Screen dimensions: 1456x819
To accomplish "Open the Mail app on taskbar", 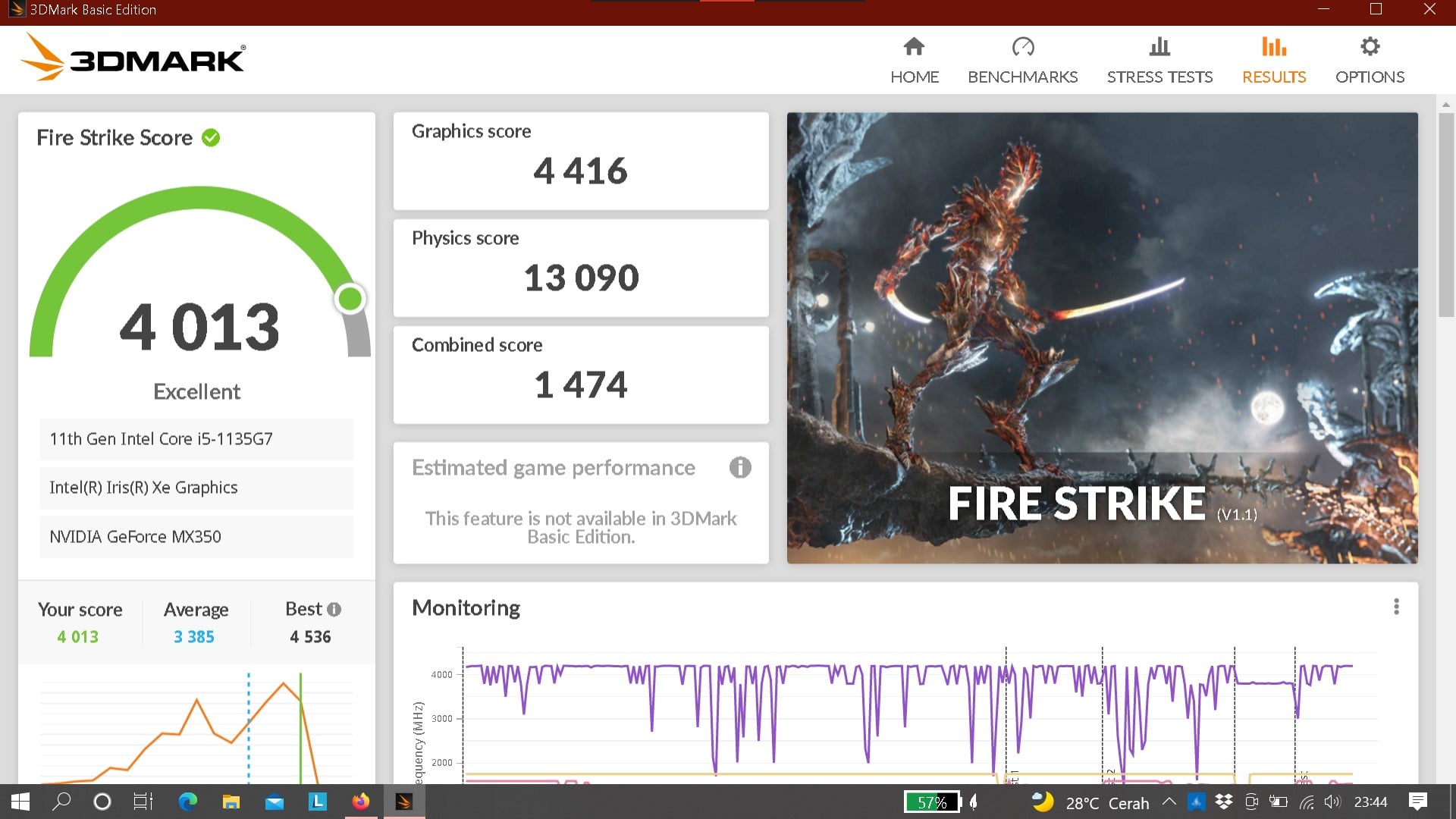I will click(274, 802).
